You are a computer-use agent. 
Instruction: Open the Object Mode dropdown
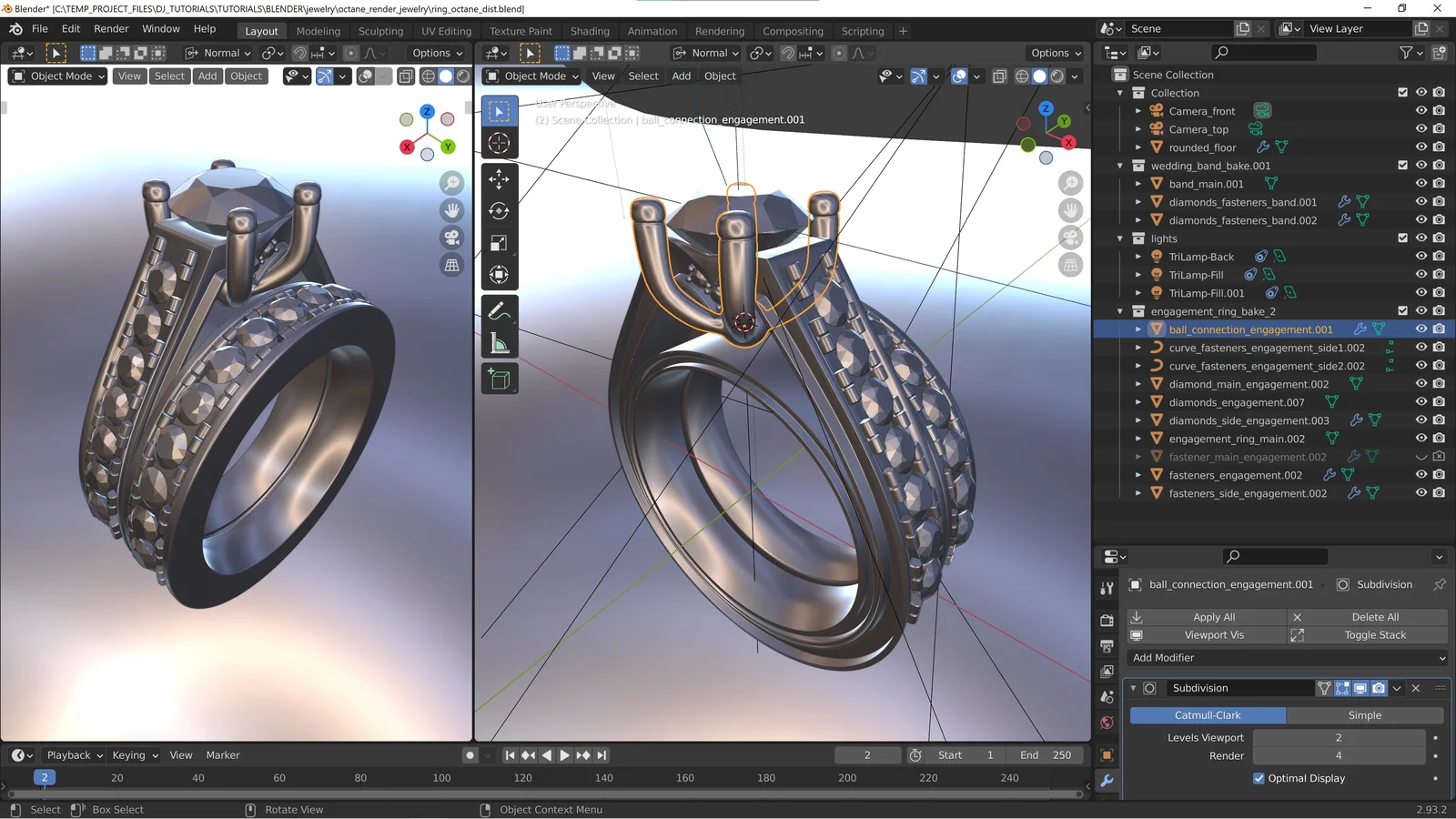pos(57,76)
